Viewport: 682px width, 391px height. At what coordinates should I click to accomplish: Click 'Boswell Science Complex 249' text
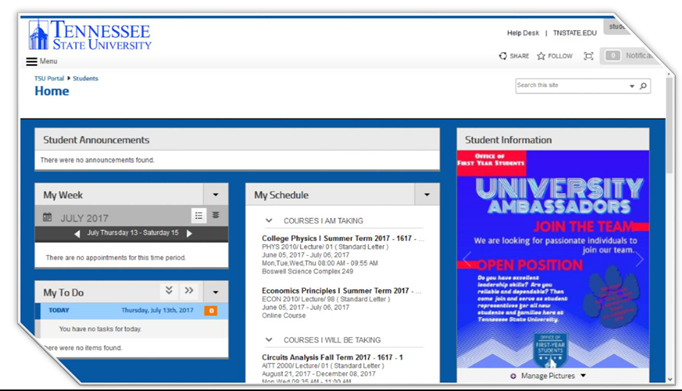[308, 271]
